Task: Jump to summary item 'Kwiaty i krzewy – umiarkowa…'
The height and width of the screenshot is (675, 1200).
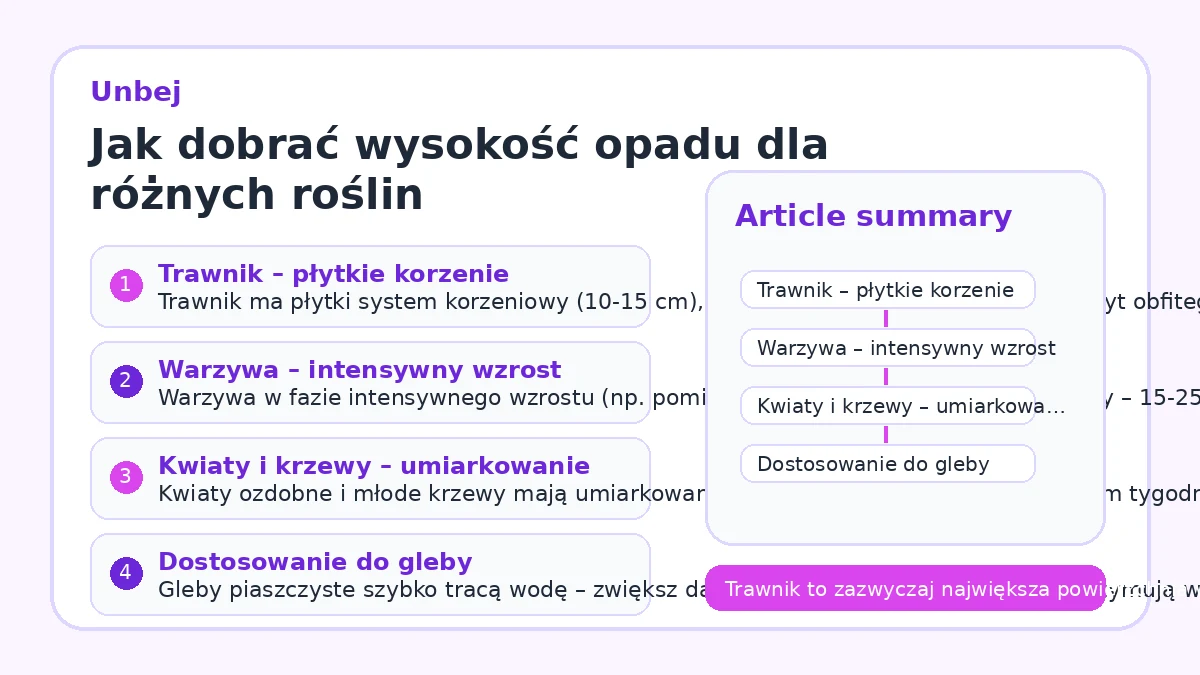Action: pos(888,406)
